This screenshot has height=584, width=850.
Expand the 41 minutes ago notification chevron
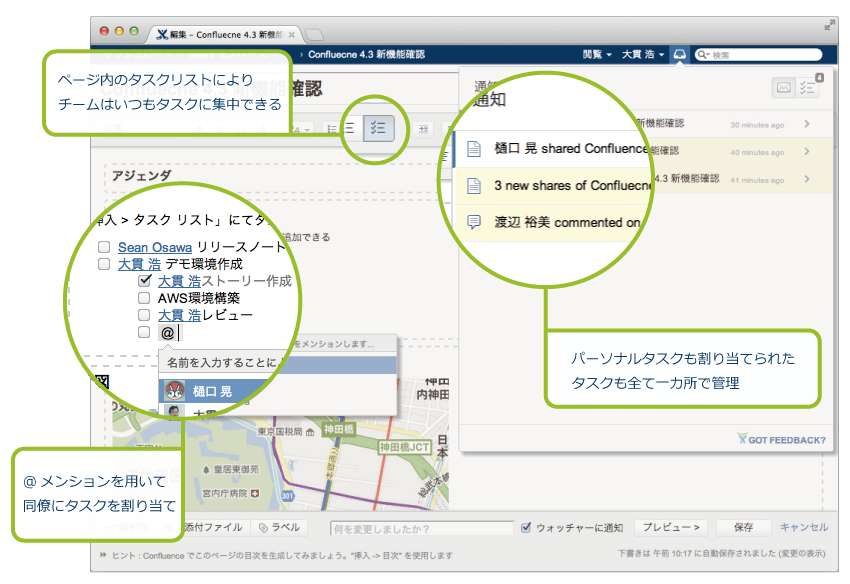coord(807,179)
